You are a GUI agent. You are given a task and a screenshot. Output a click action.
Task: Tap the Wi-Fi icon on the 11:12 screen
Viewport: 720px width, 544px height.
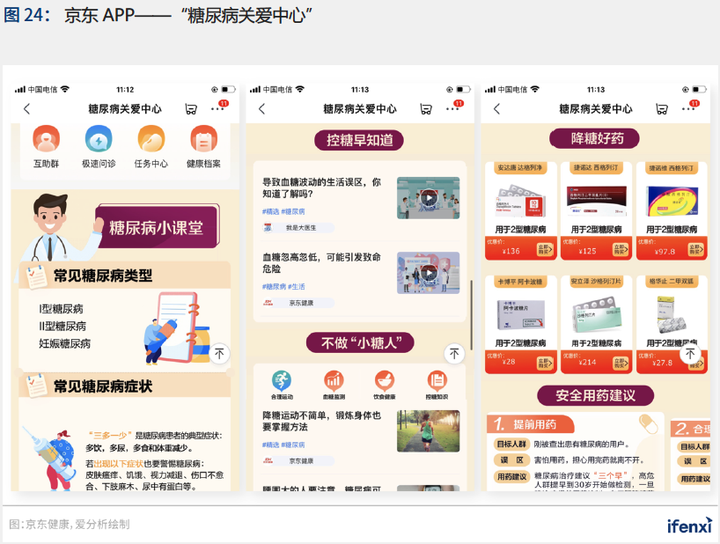click(65, 89)
